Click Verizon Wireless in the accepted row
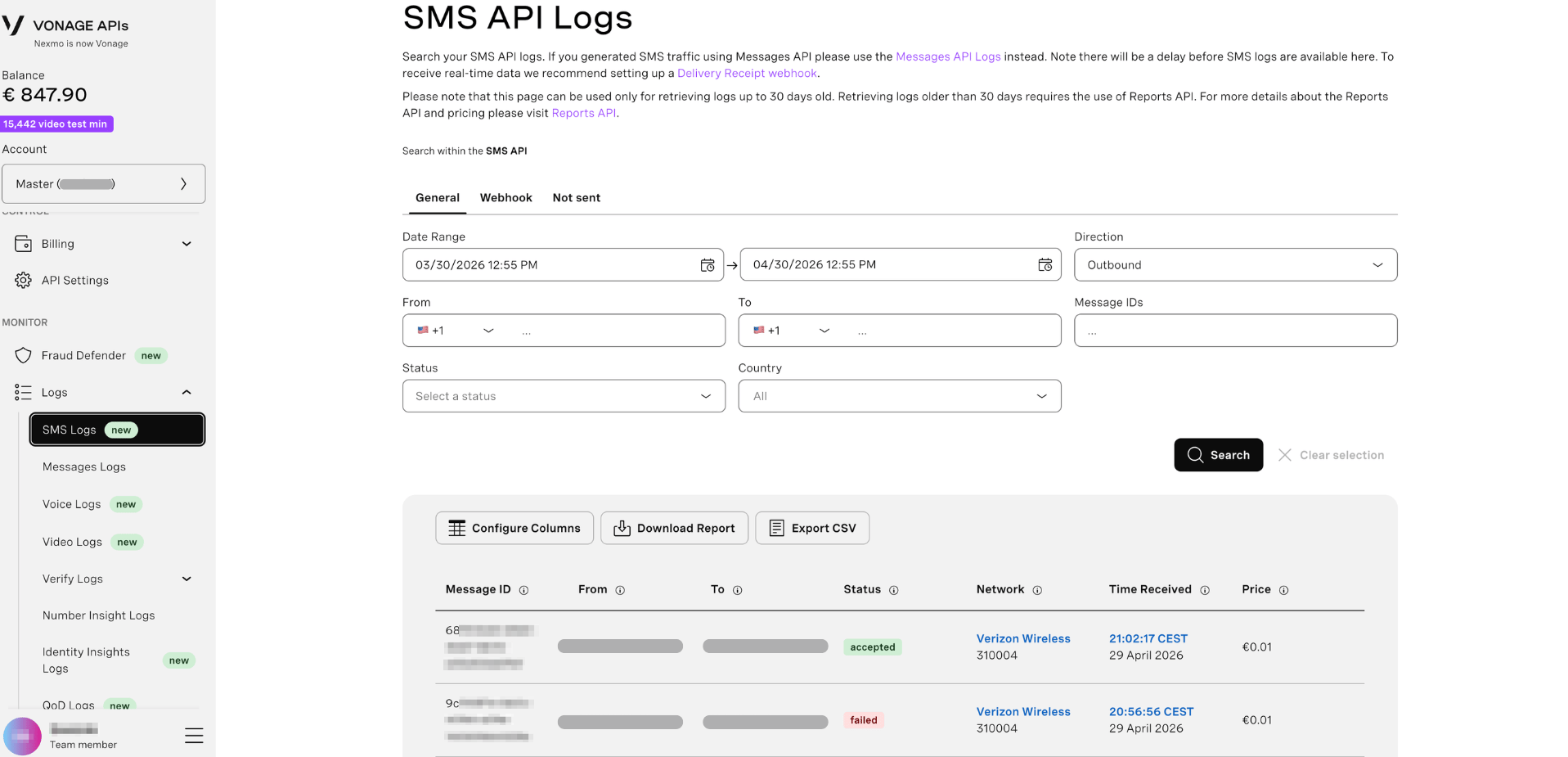The height and width of the screenshot is (757, 1568). pos(1022,639)
